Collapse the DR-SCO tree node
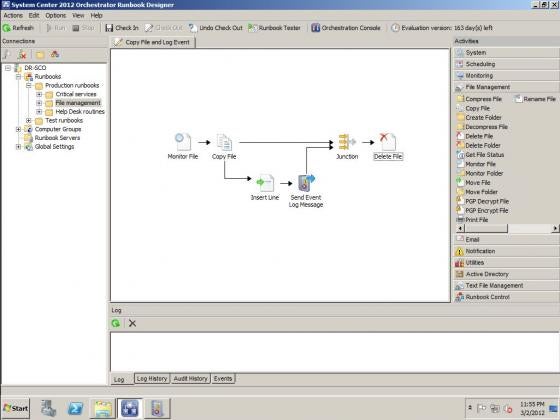 click(x=8, y=68)
